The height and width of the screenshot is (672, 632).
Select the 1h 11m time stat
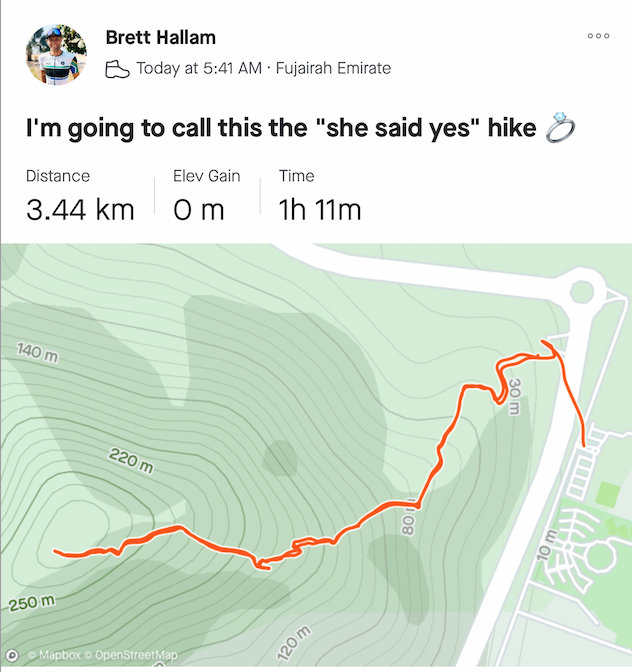click(320, 210)
